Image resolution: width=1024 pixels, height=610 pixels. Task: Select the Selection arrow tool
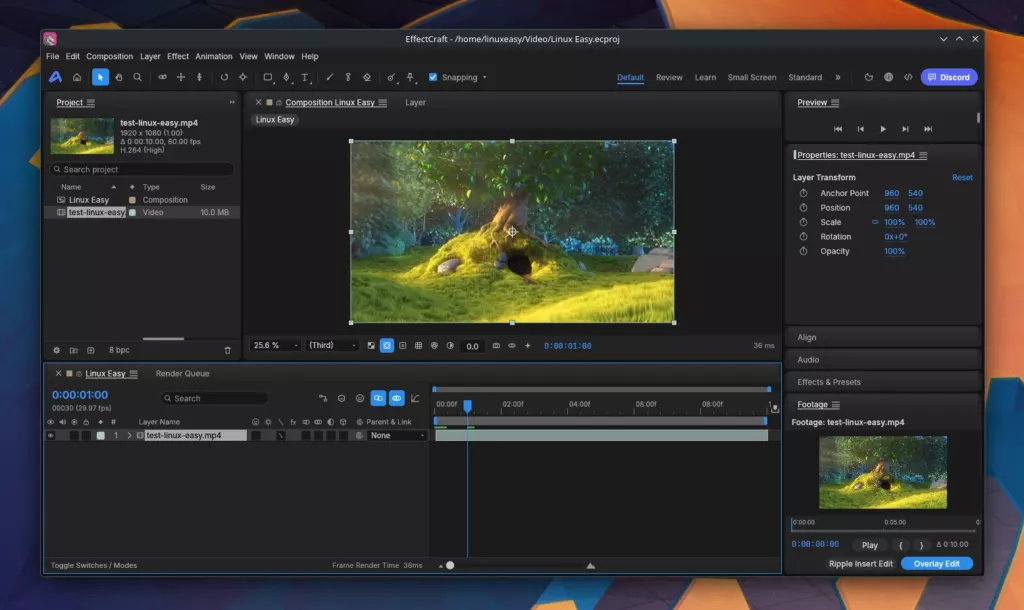click(100, 77)
